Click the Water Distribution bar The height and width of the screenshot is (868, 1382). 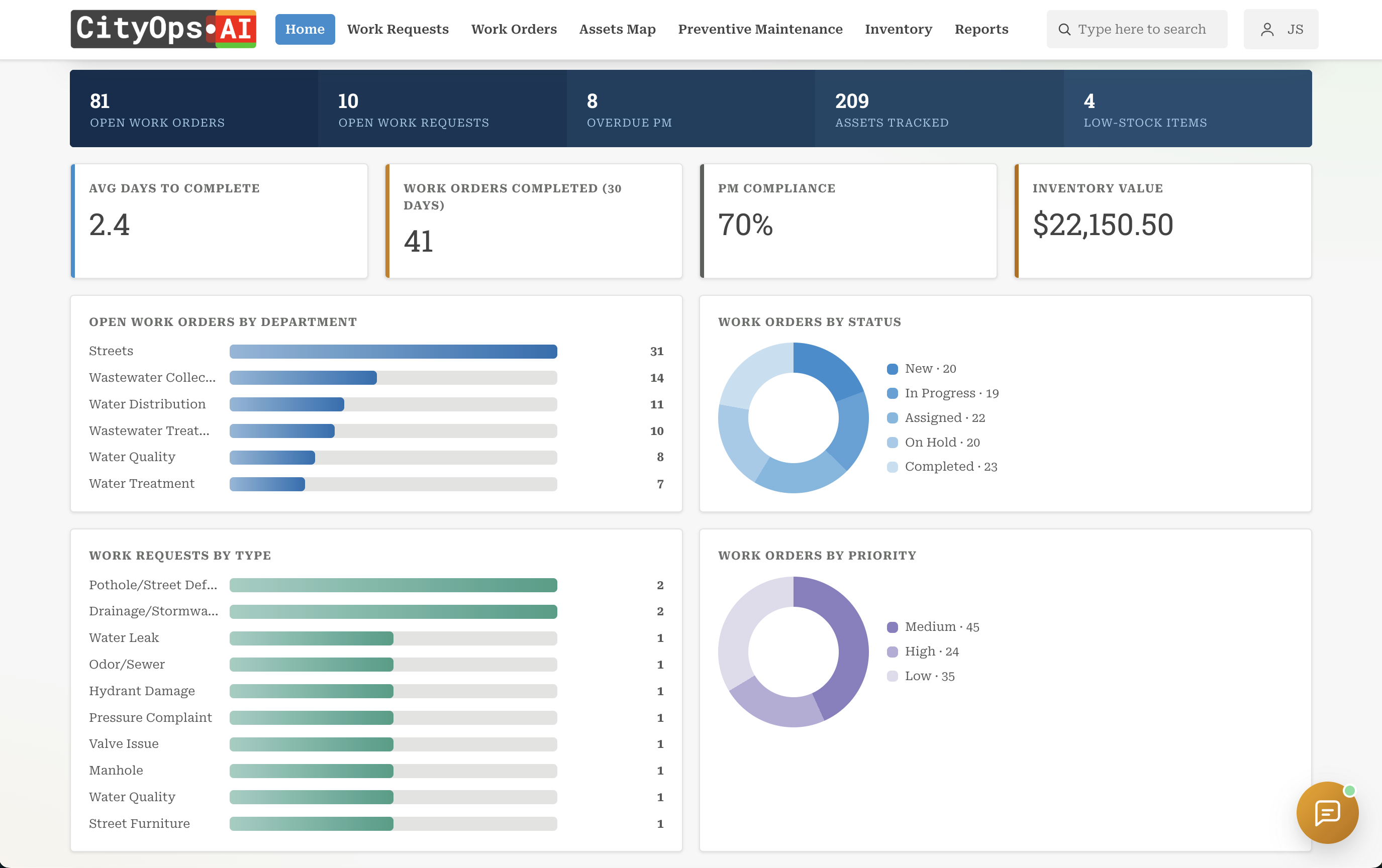click(x=393, y=404)
